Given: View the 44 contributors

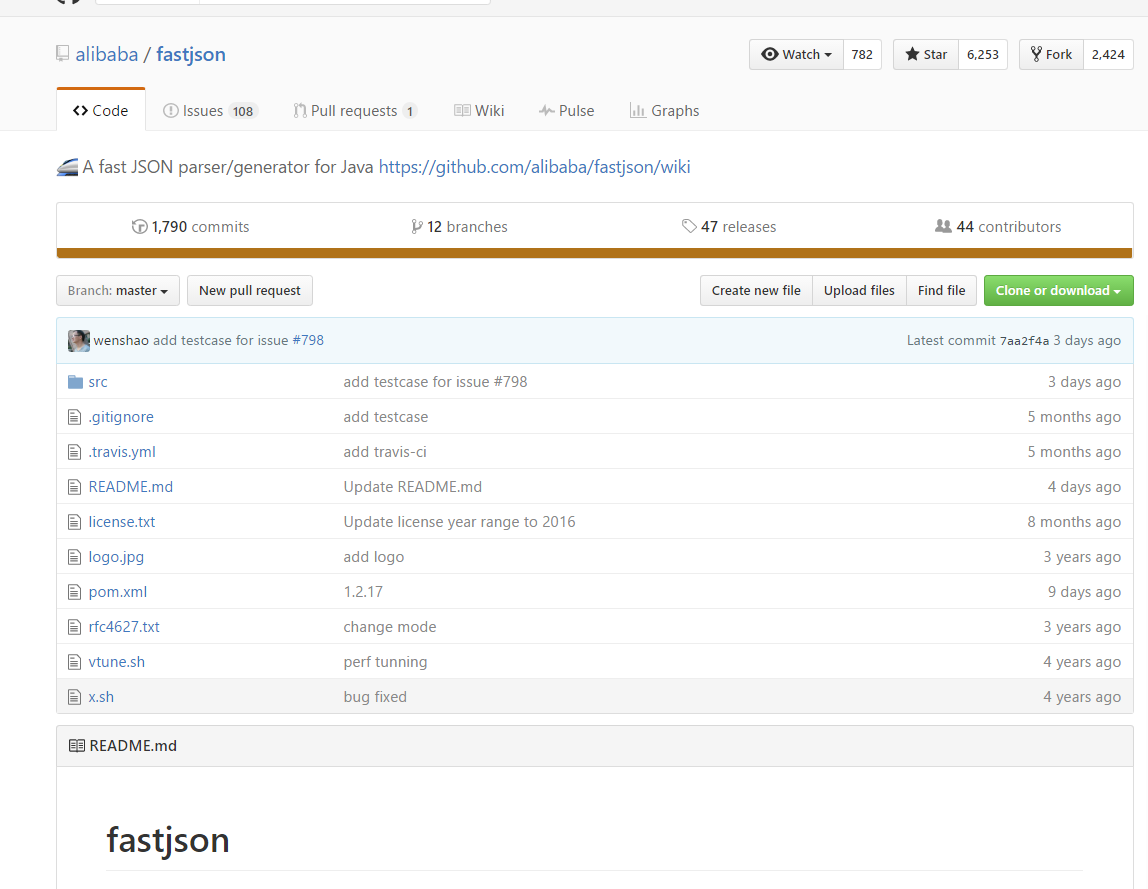Looking at the screenshot, I should (x=998, y=227).
